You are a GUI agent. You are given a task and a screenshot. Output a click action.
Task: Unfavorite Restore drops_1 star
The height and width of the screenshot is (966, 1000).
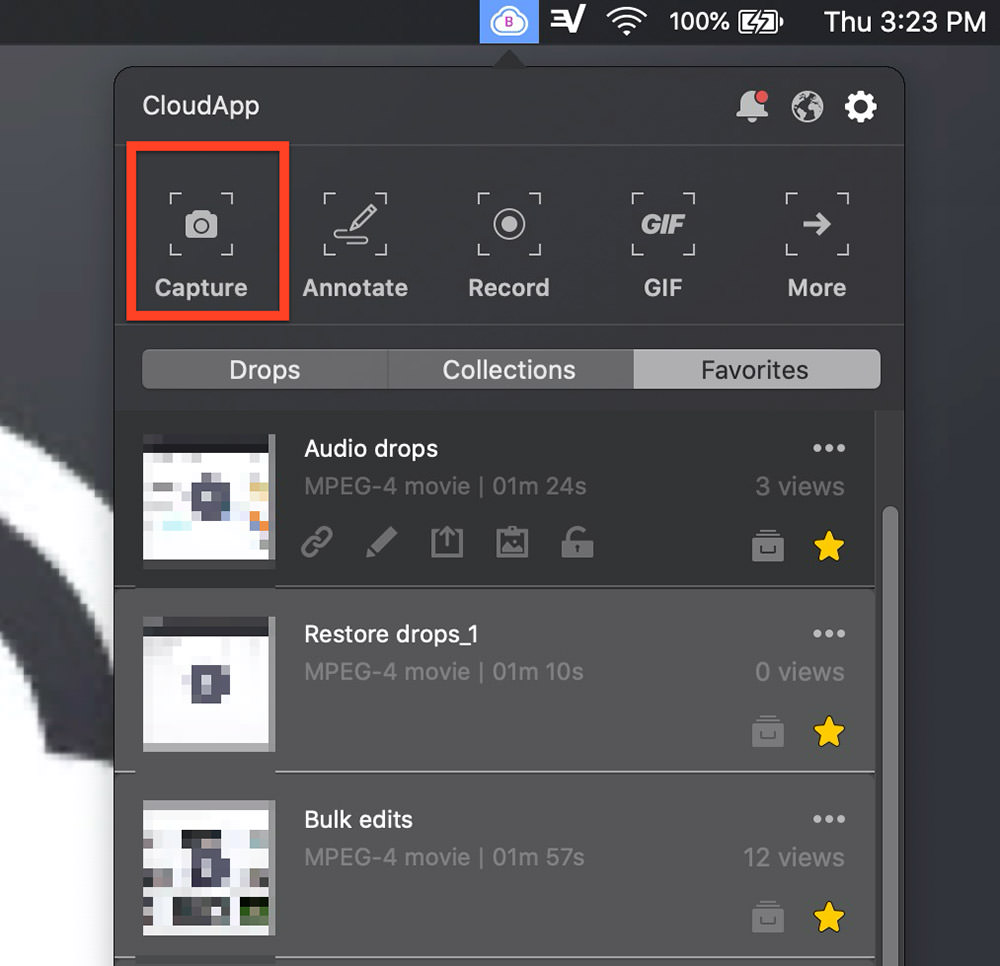[x=829, y=731]
